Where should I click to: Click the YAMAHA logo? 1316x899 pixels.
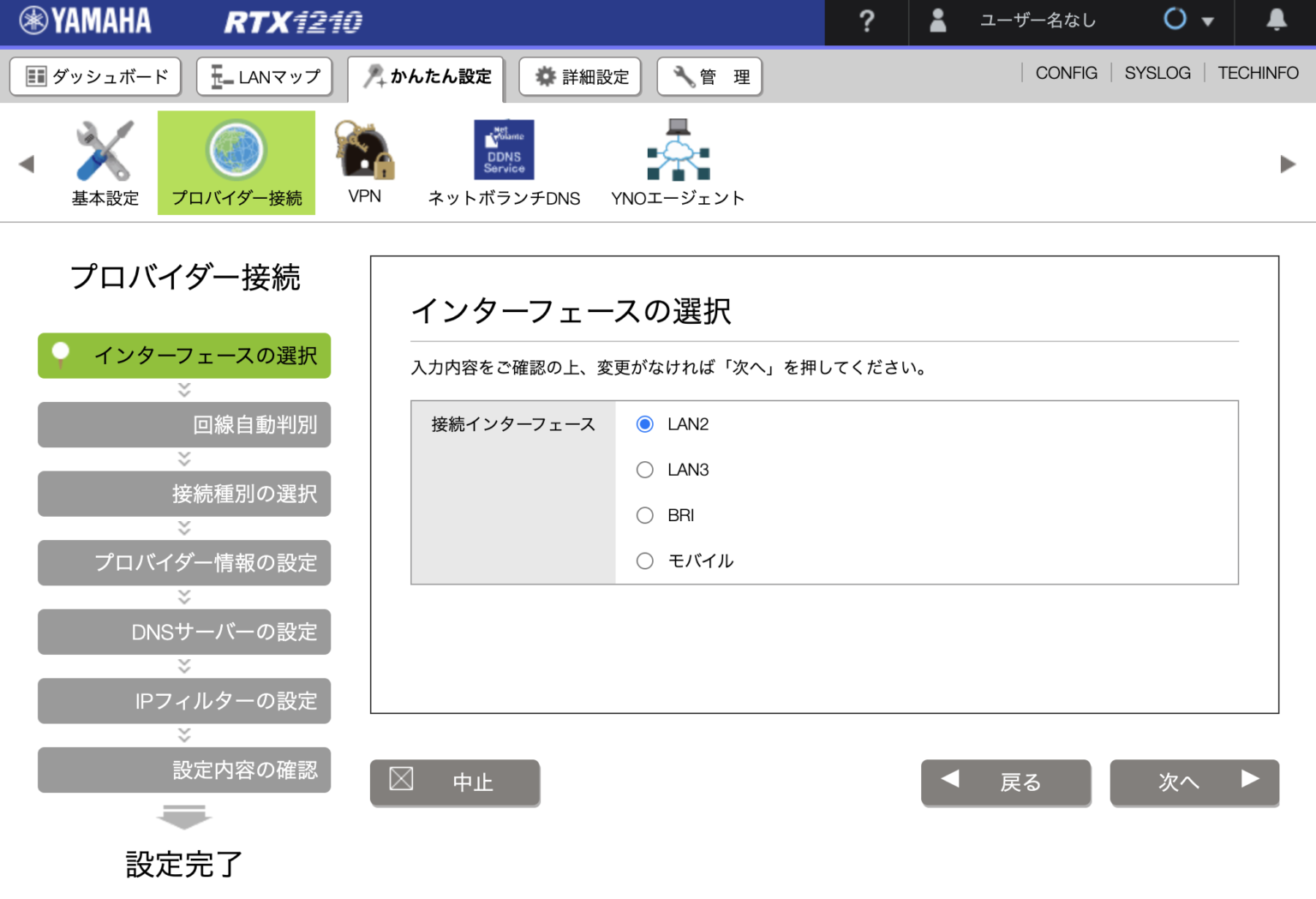tap(85, 21)
